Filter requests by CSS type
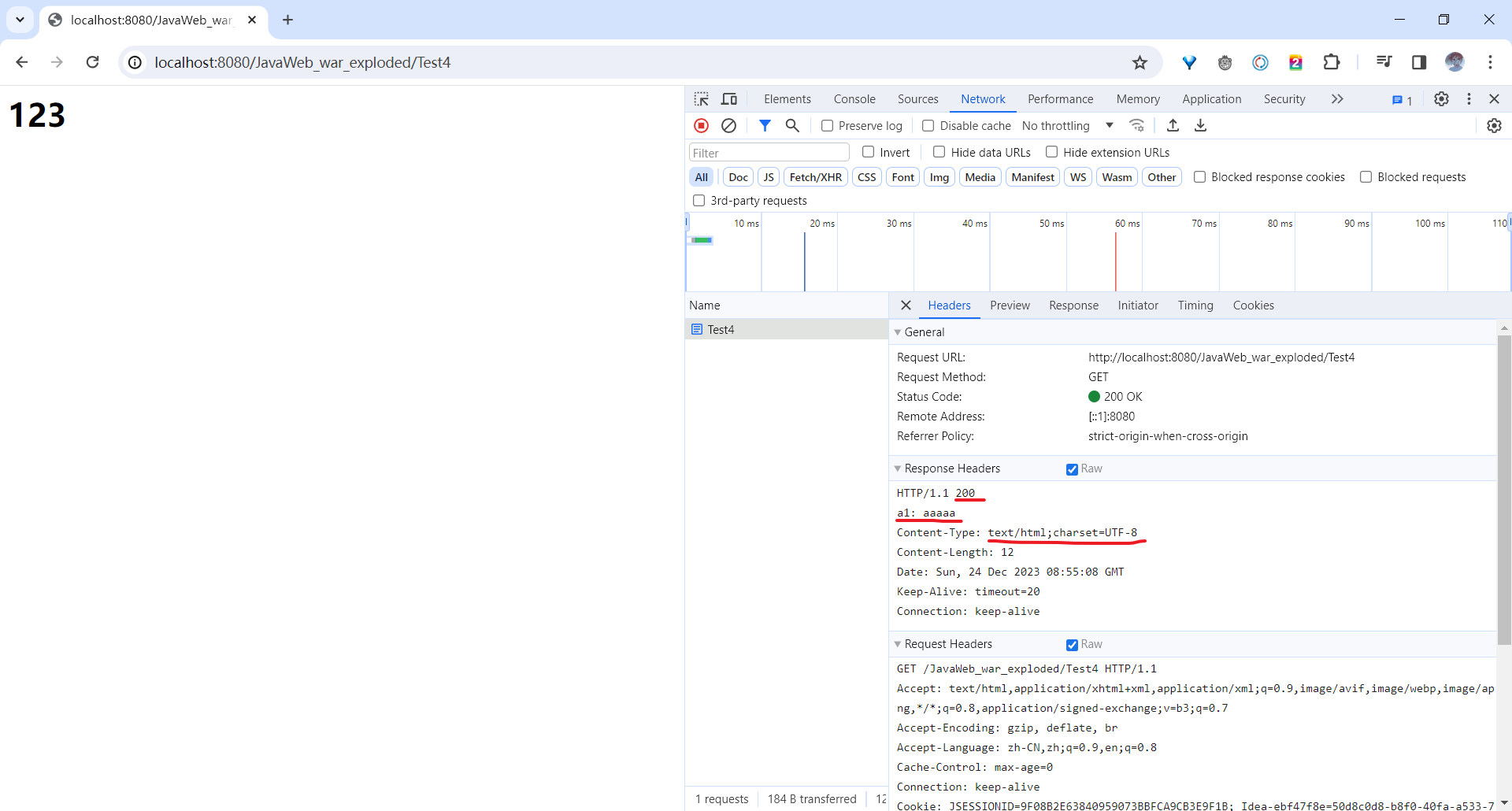The image size is (1512, 811). (866, 177)
